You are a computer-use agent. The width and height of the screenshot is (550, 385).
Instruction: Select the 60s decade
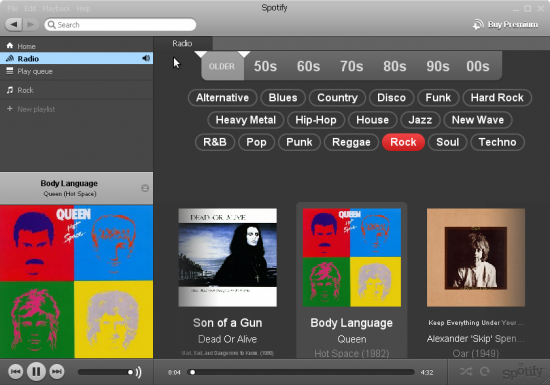click(308, 66)
